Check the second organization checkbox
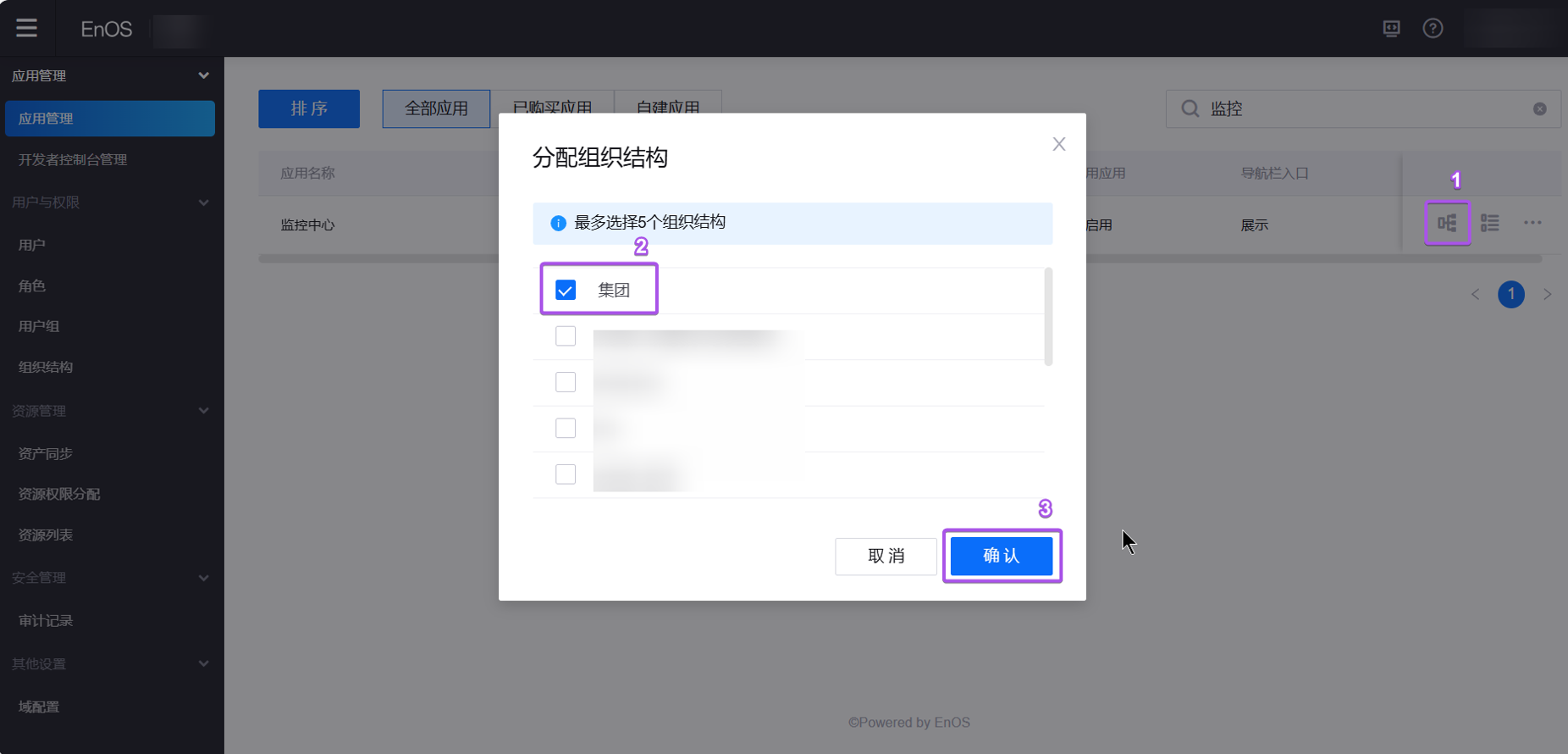 tap(566, 336)
